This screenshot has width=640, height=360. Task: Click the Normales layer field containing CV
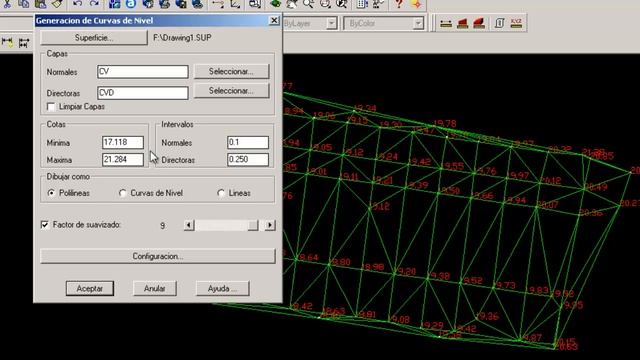click(x=143, y=71)
